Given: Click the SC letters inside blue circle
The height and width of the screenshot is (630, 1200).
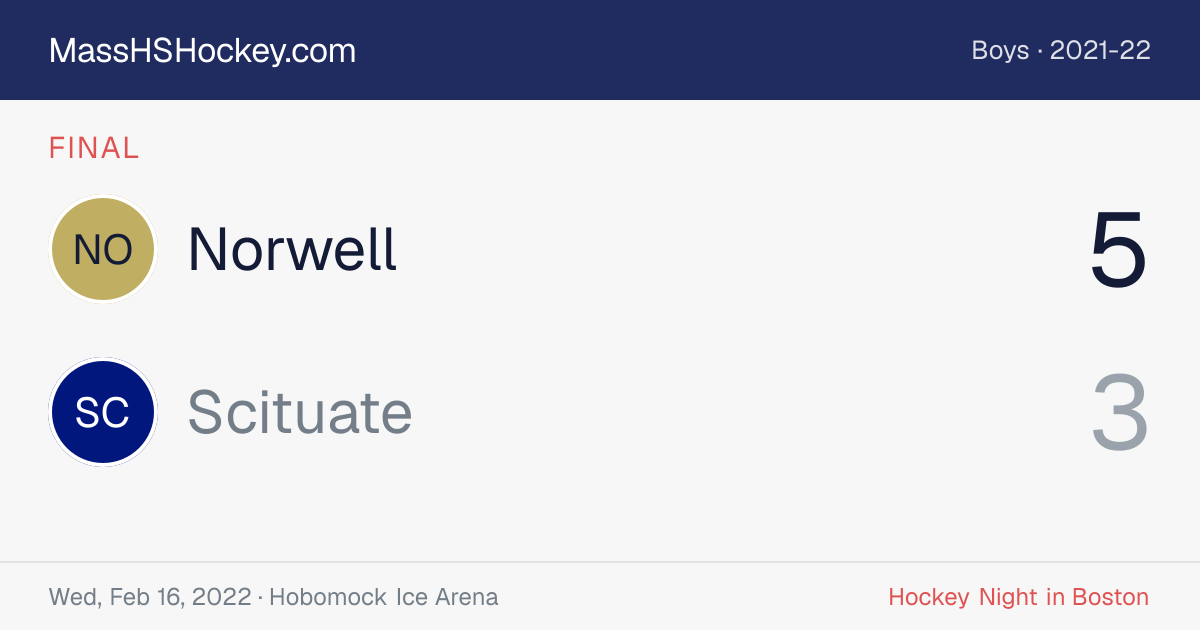Looking at the screenshot, I should [103, 413].
